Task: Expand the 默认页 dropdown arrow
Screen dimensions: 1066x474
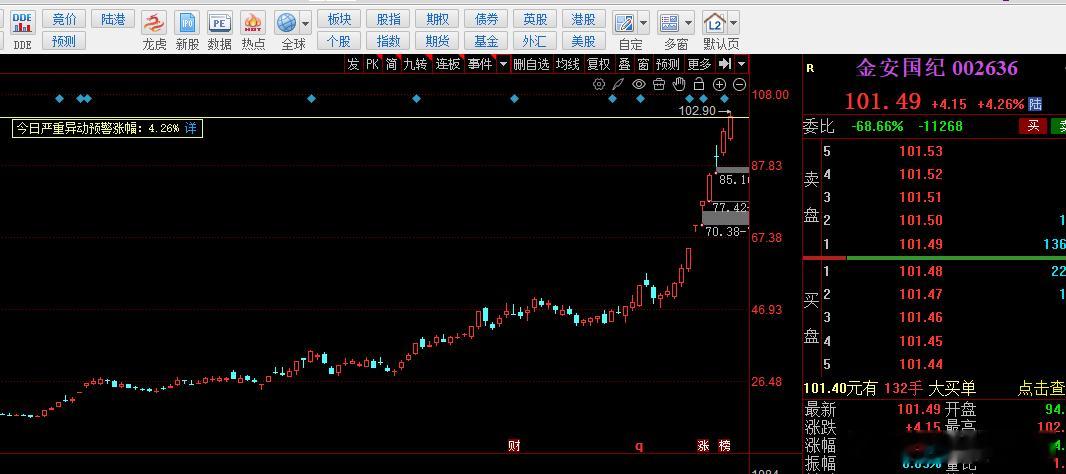Action: [x=734, y=23]
